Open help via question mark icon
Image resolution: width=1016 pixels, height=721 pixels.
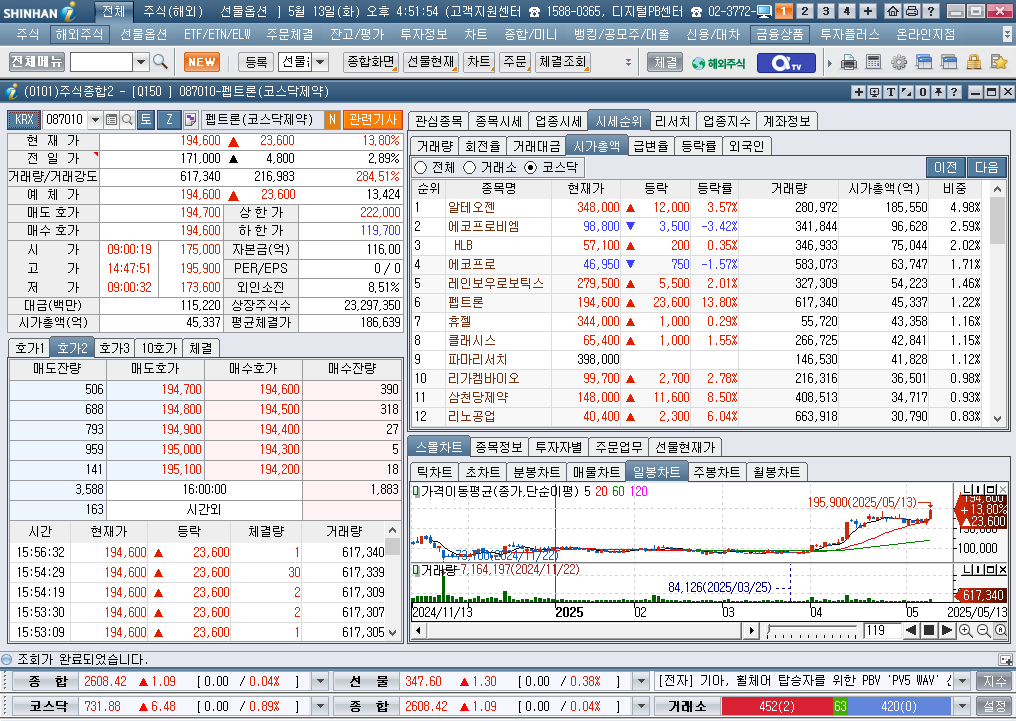point(930,11)
